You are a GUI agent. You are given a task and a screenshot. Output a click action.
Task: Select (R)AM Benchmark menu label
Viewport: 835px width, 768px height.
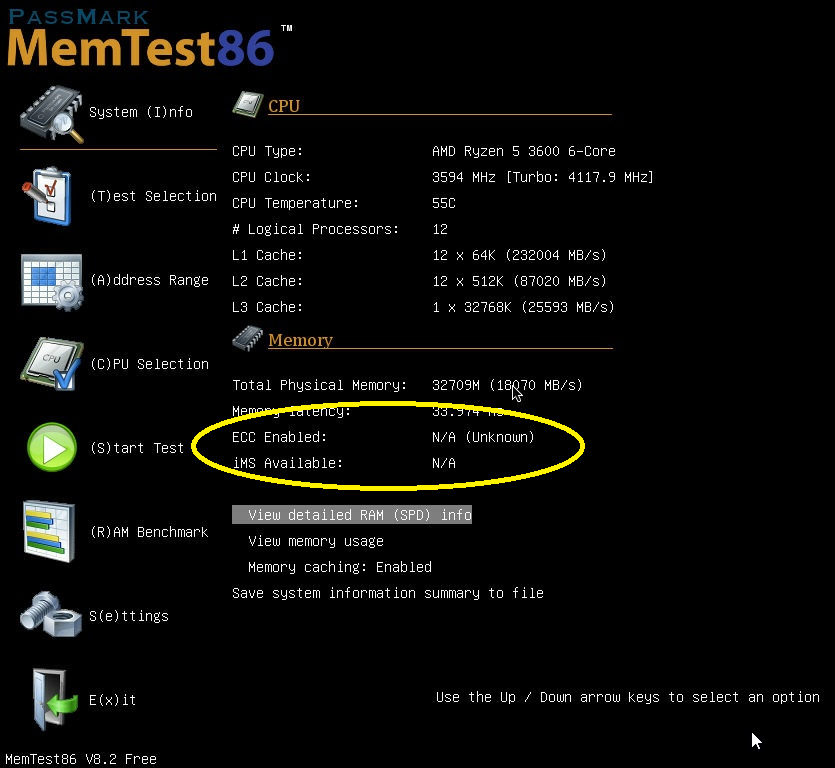coord(149,533)
